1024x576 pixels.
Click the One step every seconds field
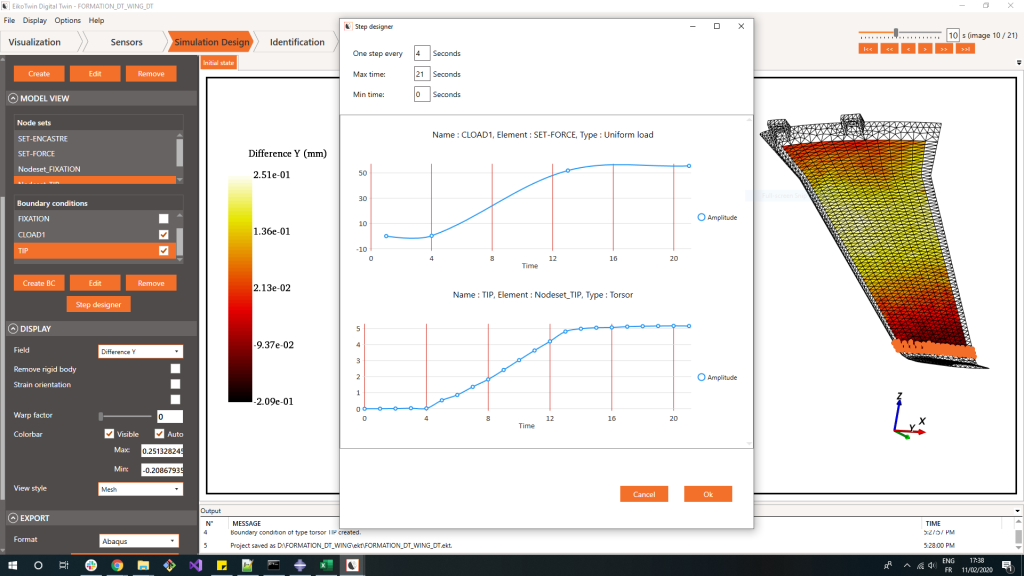pyautogui.click(x=422, y=54)
